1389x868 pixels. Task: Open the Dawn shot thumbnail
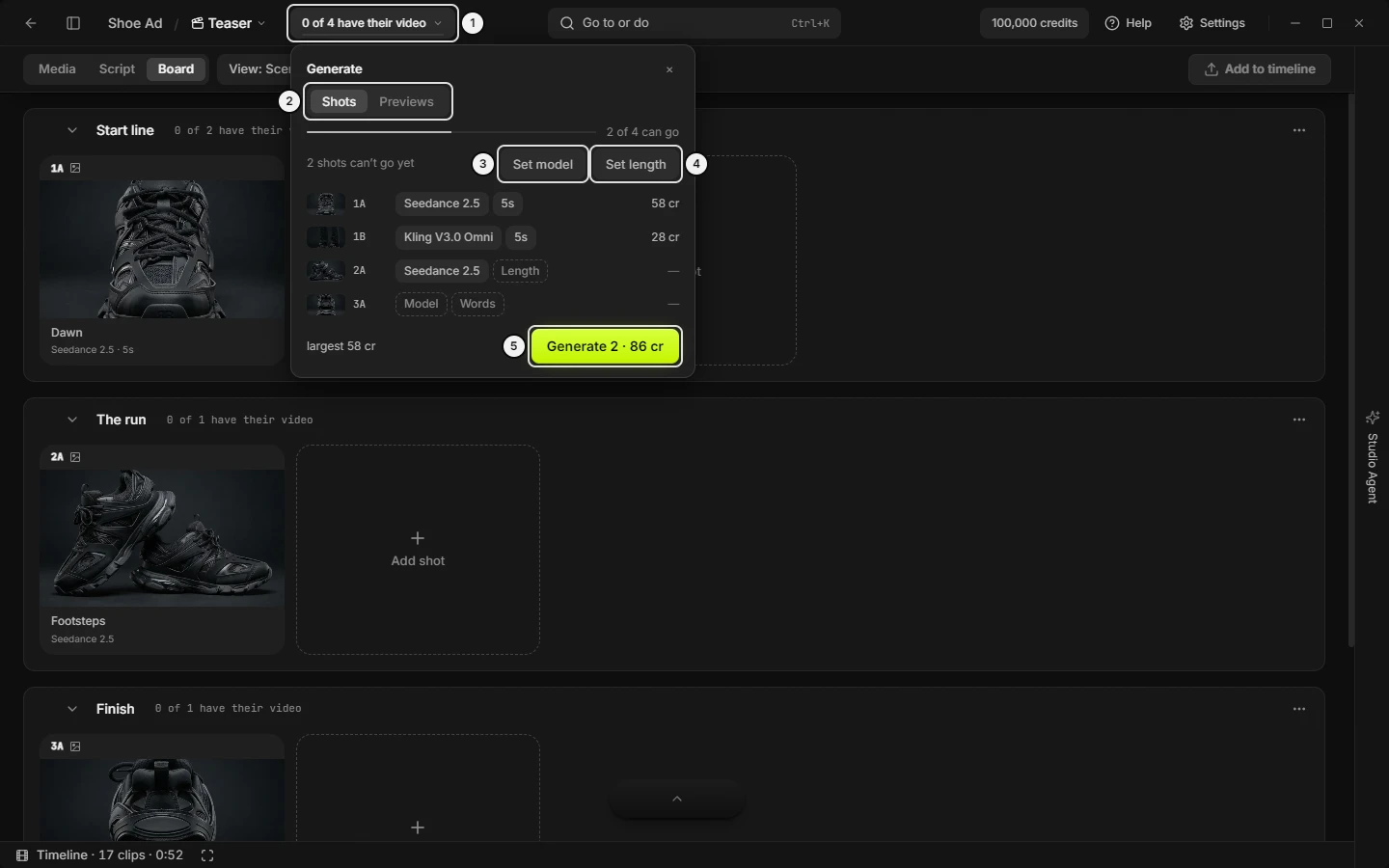(162, 249)
